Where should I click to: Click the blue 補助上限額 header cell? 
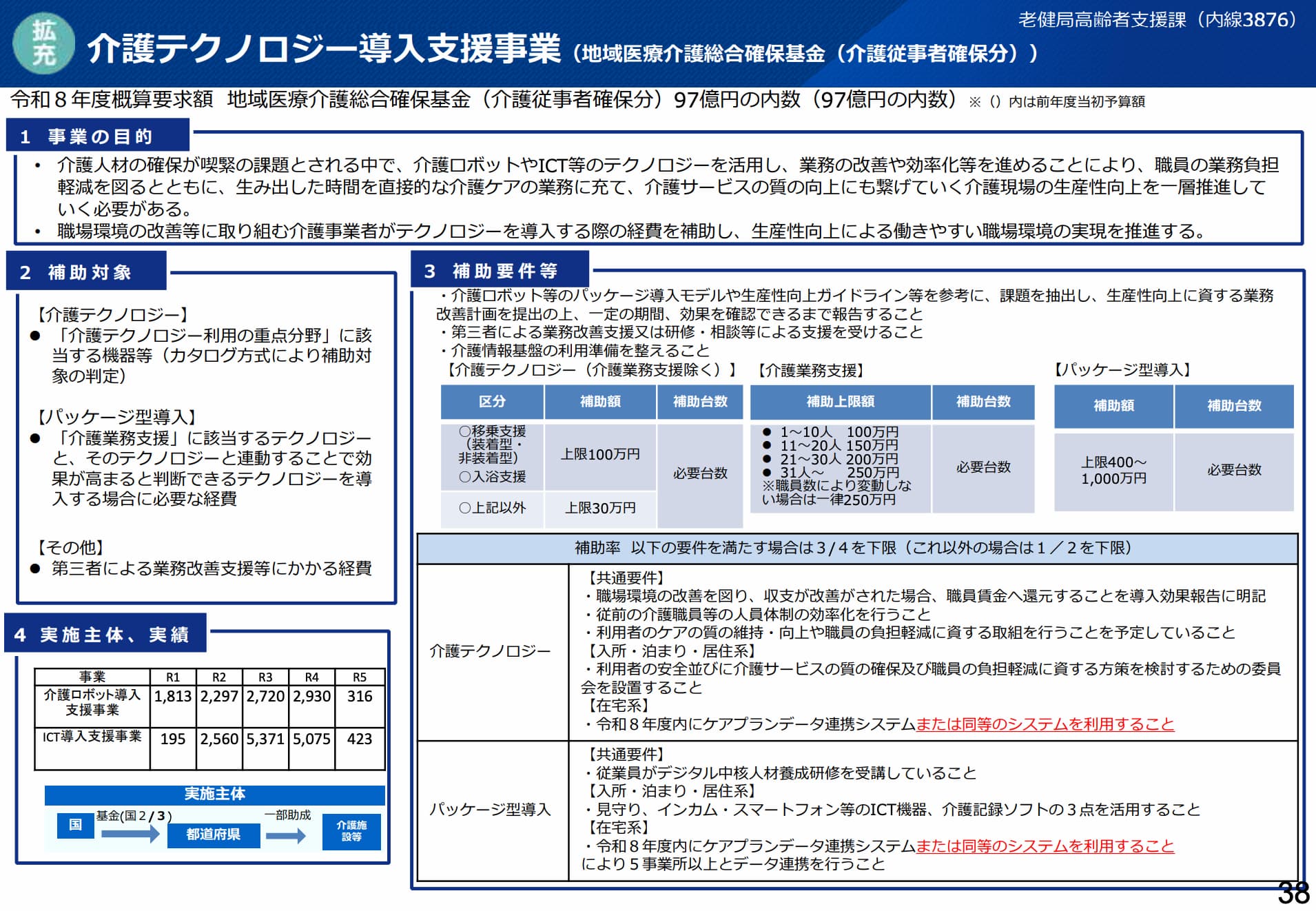click(841, 402)
